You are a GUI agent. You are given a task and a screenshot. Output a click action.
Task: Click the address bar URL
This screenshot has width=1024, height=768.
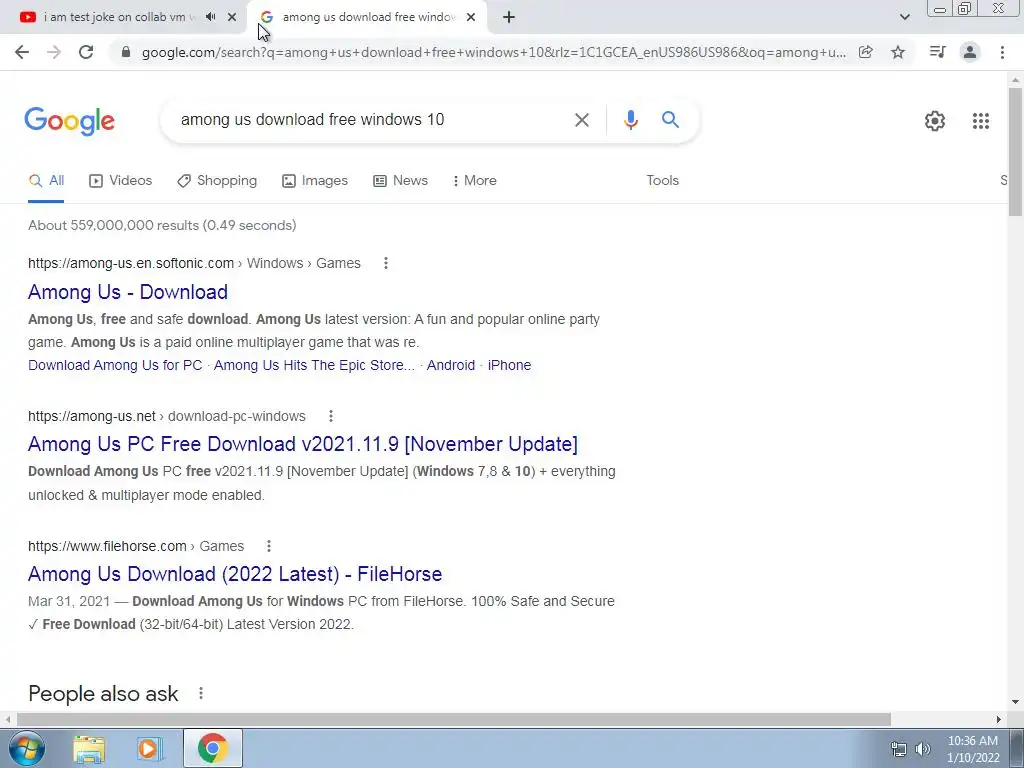pyautogui.click(x=493, y=52)
